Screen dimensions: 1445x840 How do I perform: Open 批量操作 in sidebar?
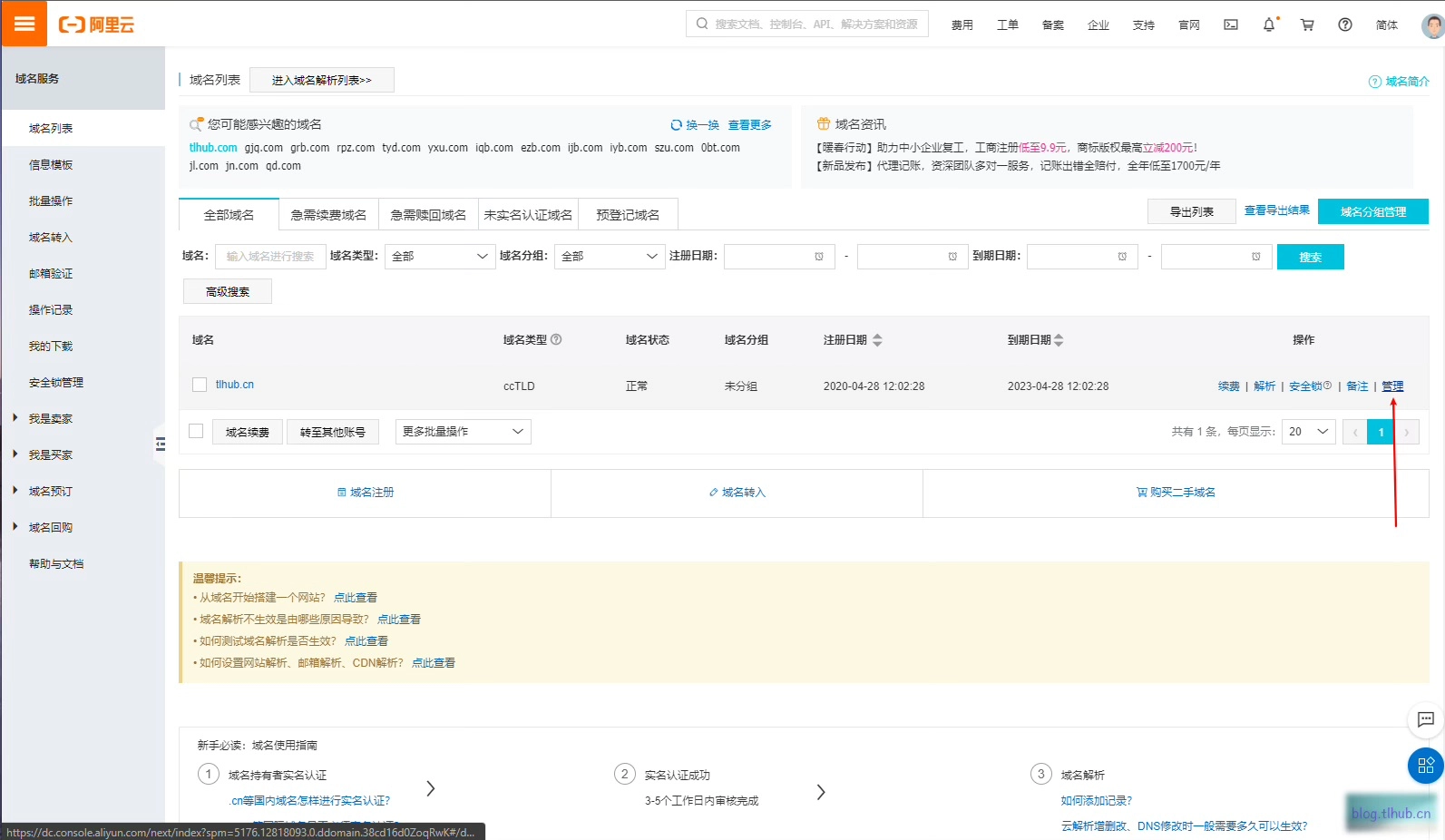click(x=51, y=200)
